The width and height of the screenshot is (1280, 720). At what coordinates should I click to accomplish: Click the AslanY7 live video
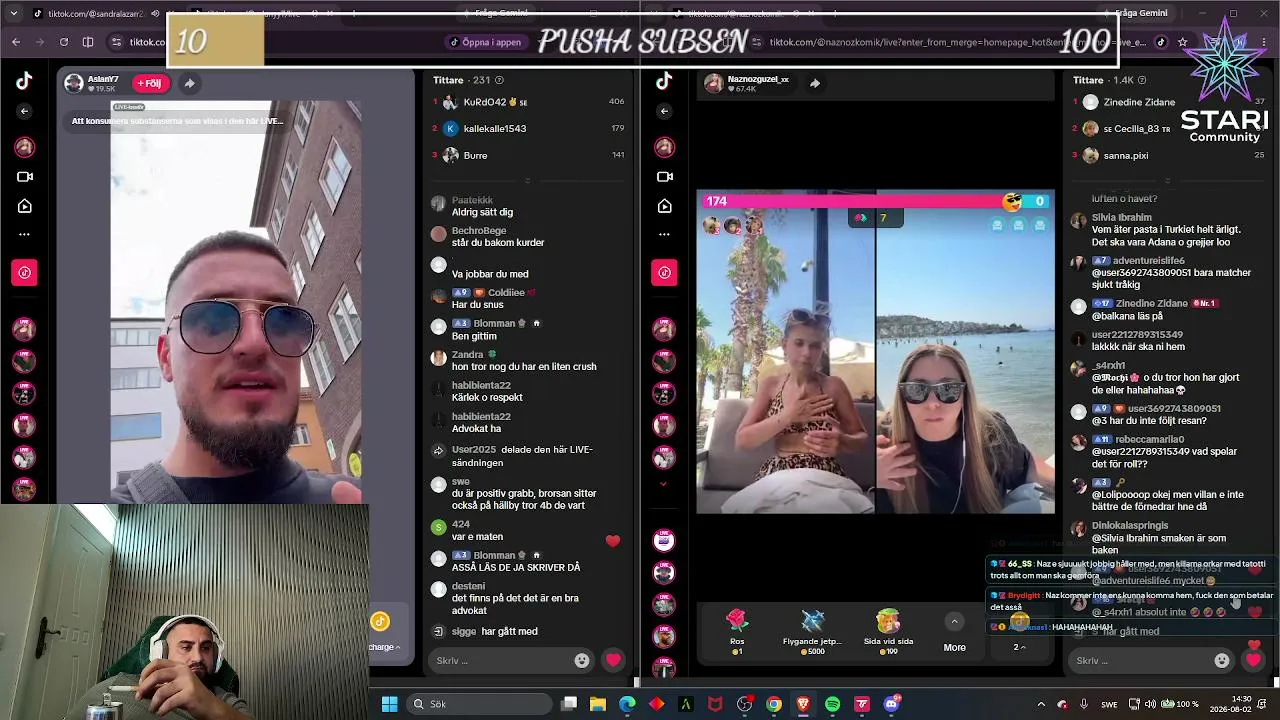coord(236,302)
